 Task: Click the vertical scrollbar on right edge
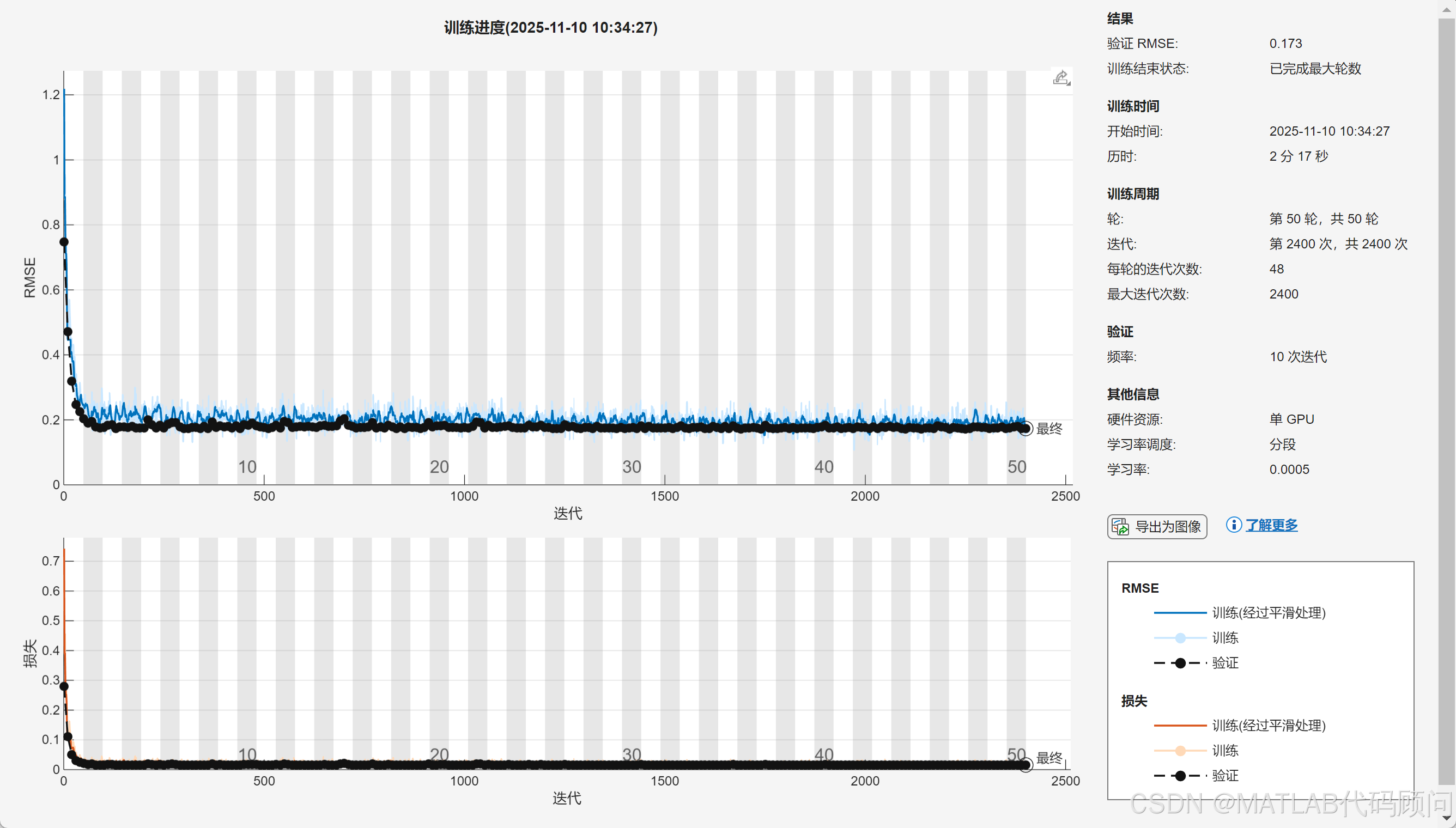[x=1446, y=398]
